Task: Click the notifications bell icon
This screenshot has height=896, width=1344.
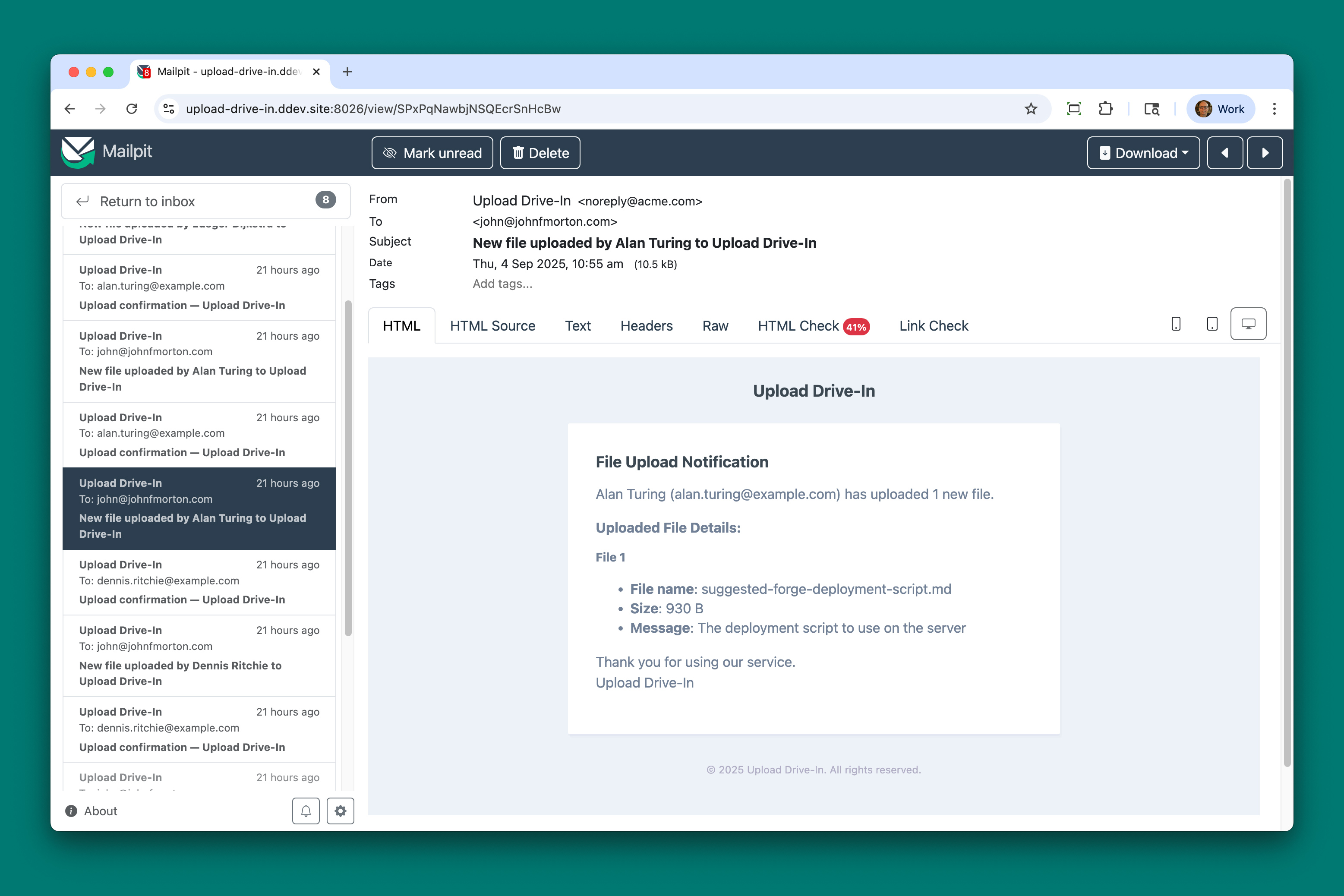Action: [x=306, y=811]
